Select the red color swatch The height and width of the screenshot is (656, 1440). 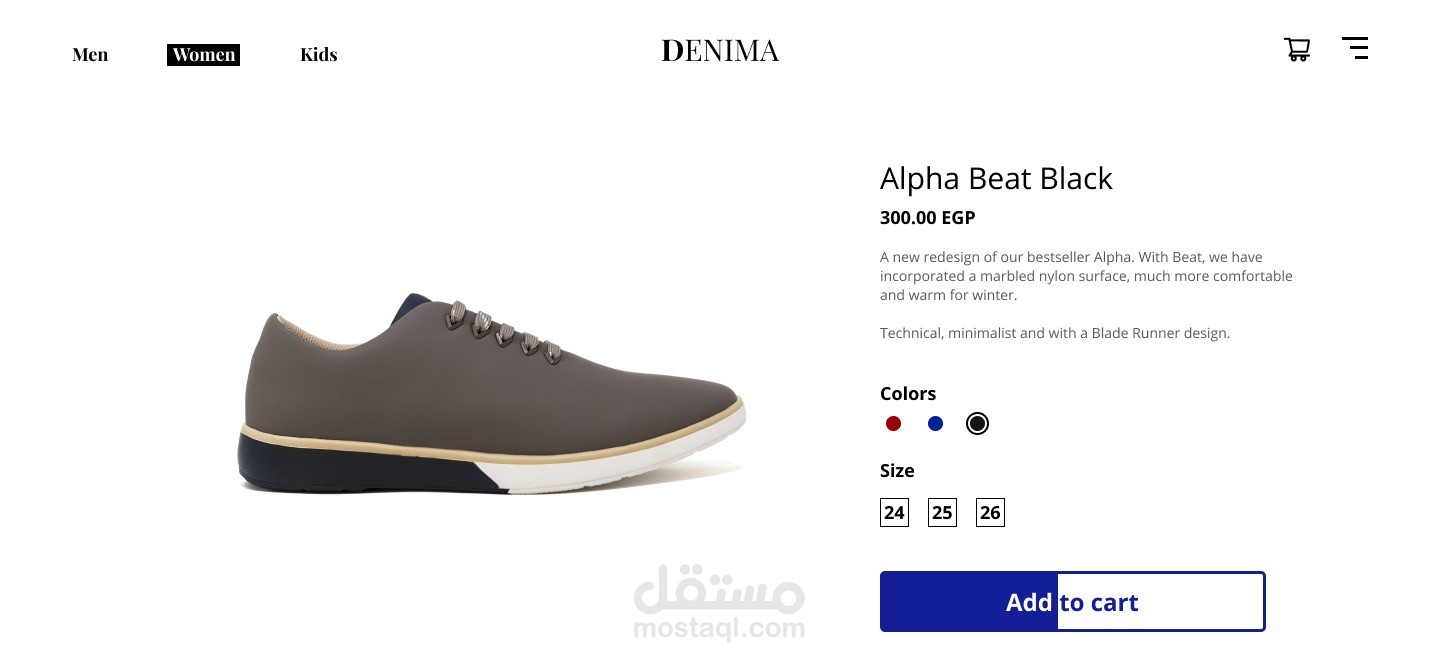point(894,424)
